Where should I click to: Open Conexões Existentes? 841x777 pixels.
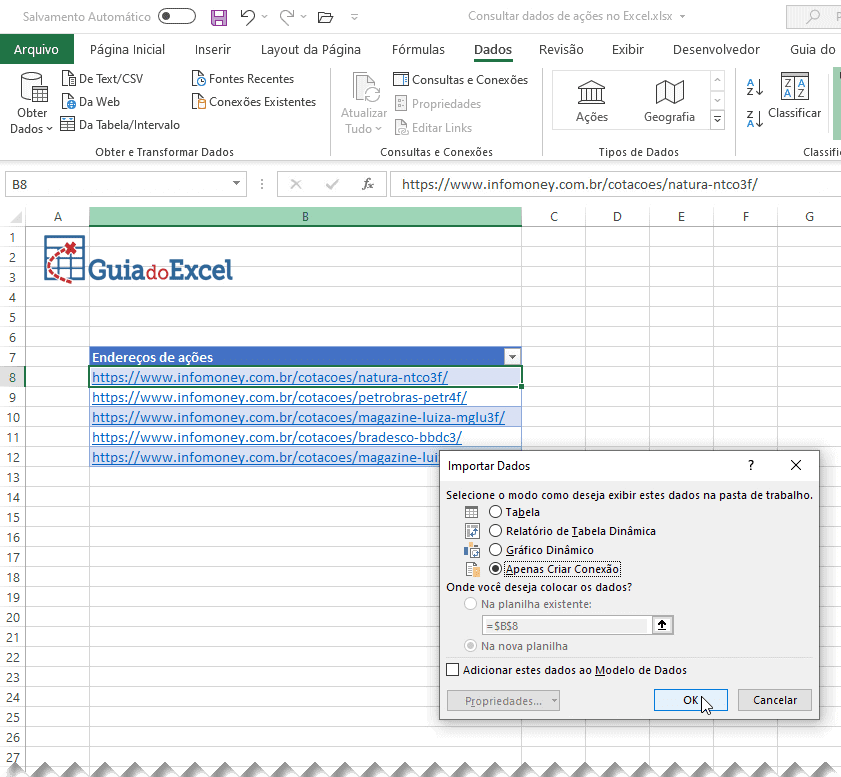tap(254, 101)
